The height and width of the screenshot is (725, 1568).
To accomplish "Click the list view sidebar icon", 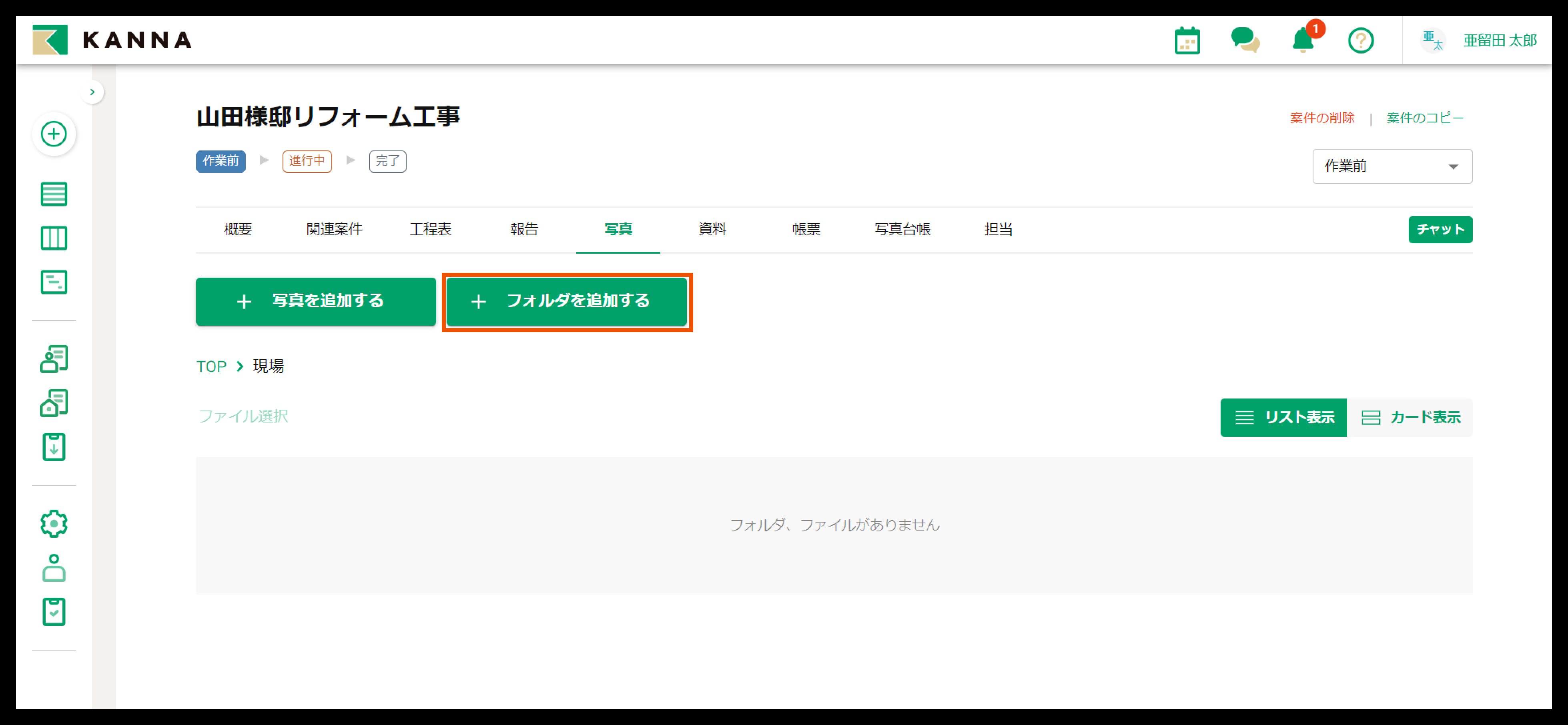I will [x=54, y=194].
